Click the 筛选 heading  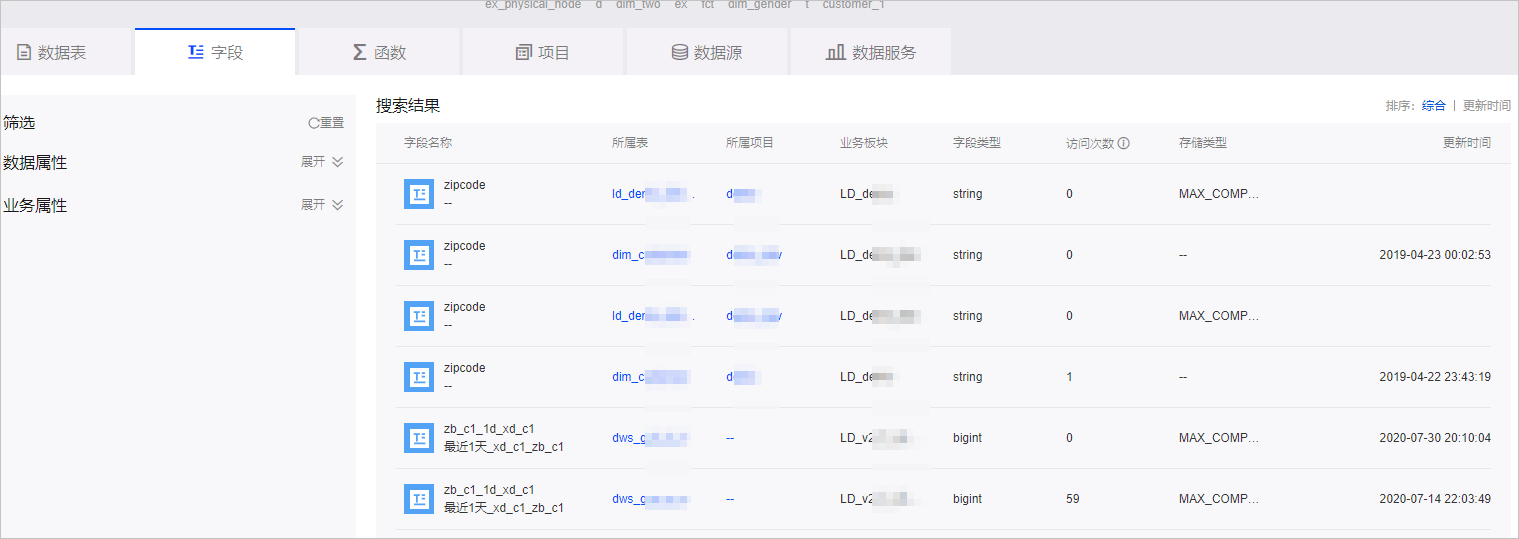pyautogui.click(x=19, y=122)
